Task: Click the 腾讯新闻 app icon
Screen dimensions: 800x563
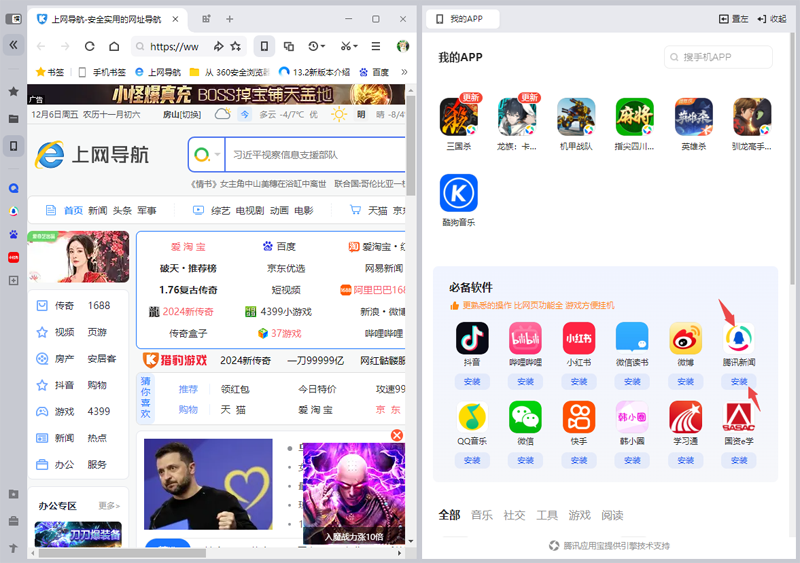Action: (739, 338)
